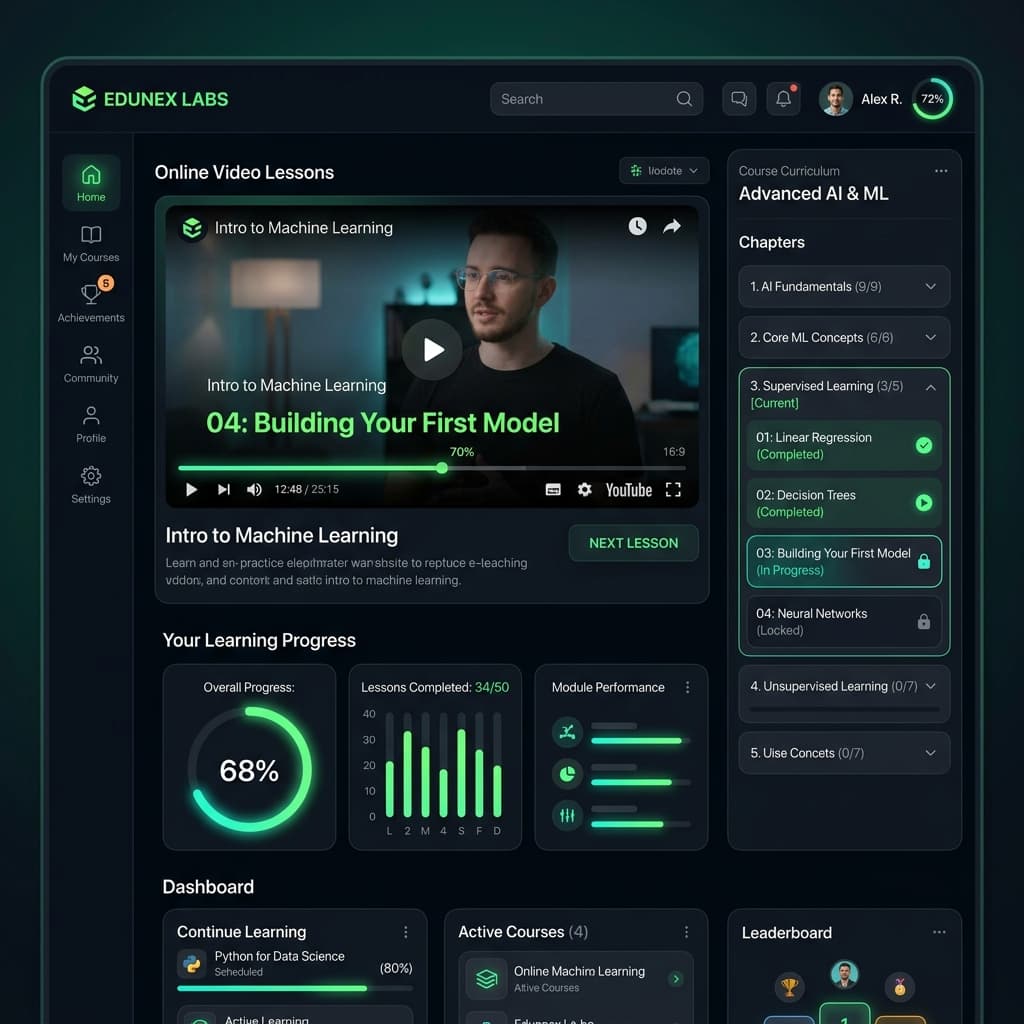
Task: Click Decision Trees play icon
Action: [923, 503]
